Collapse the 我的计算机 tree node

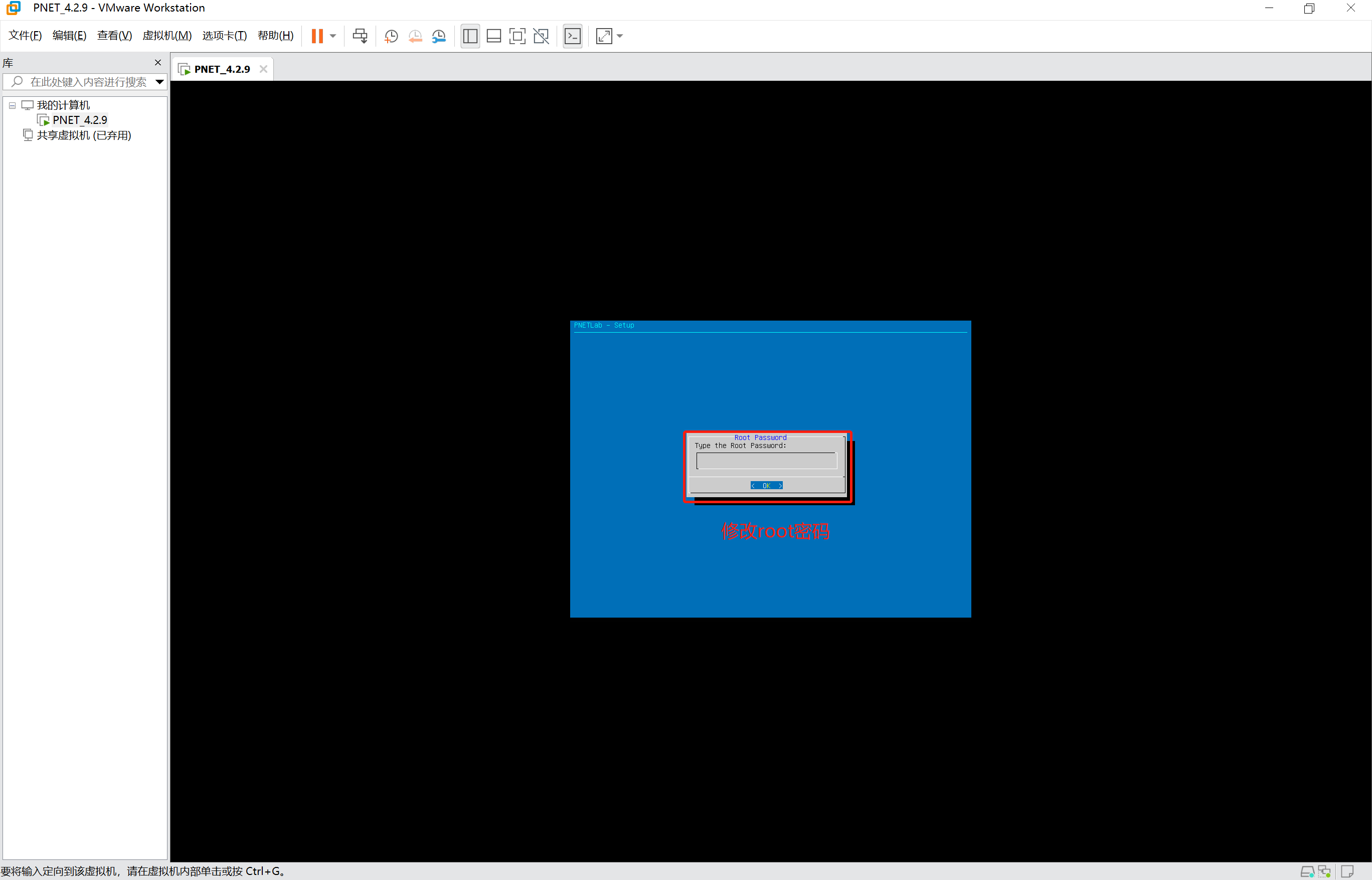click(x=12, y=105)
